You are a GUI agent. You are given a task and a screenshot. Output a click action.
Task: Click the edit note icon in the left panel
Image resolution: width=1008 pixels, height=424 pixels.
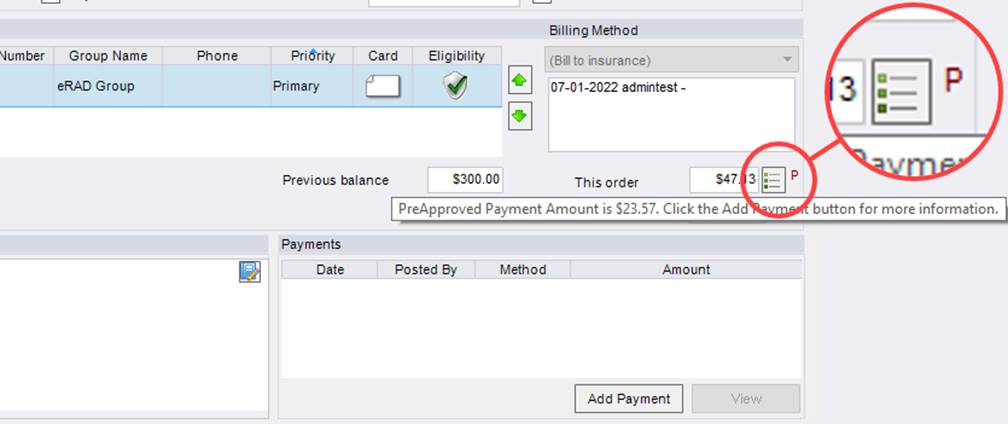(249, 271)
